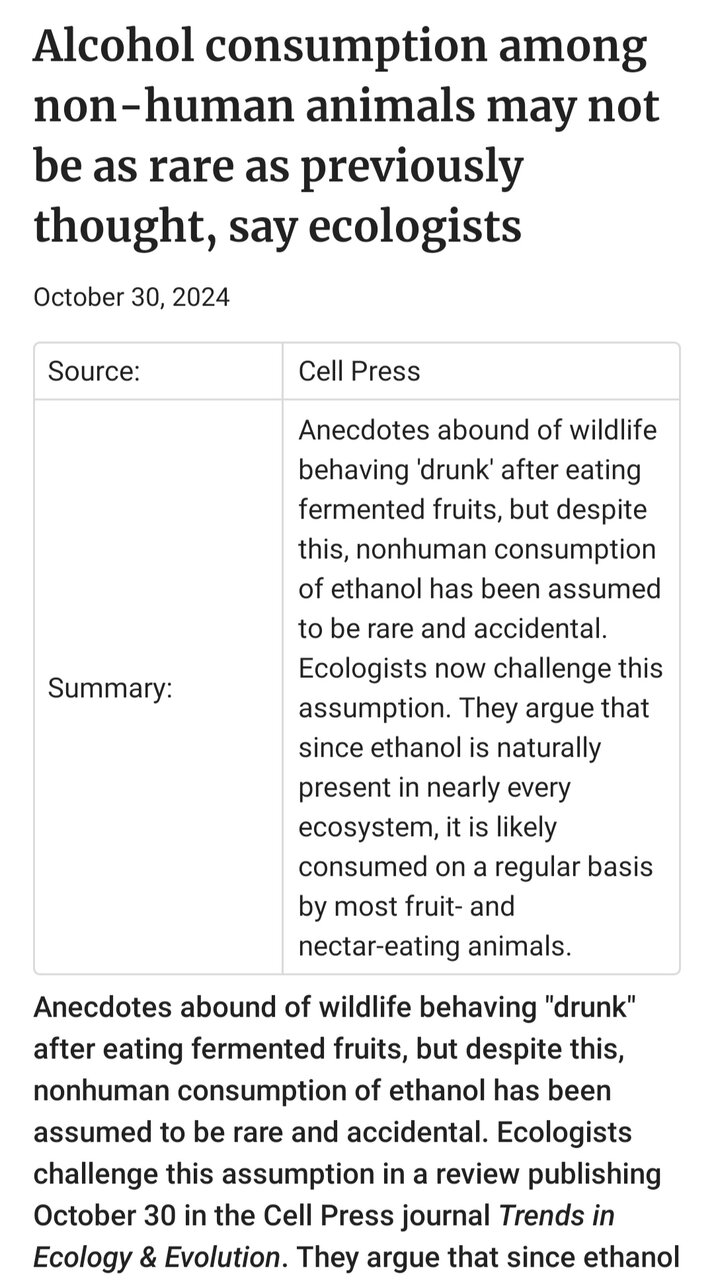Click "Ecologists now challenge this" in the summary
714x1280 pixels.
point(480,668)
